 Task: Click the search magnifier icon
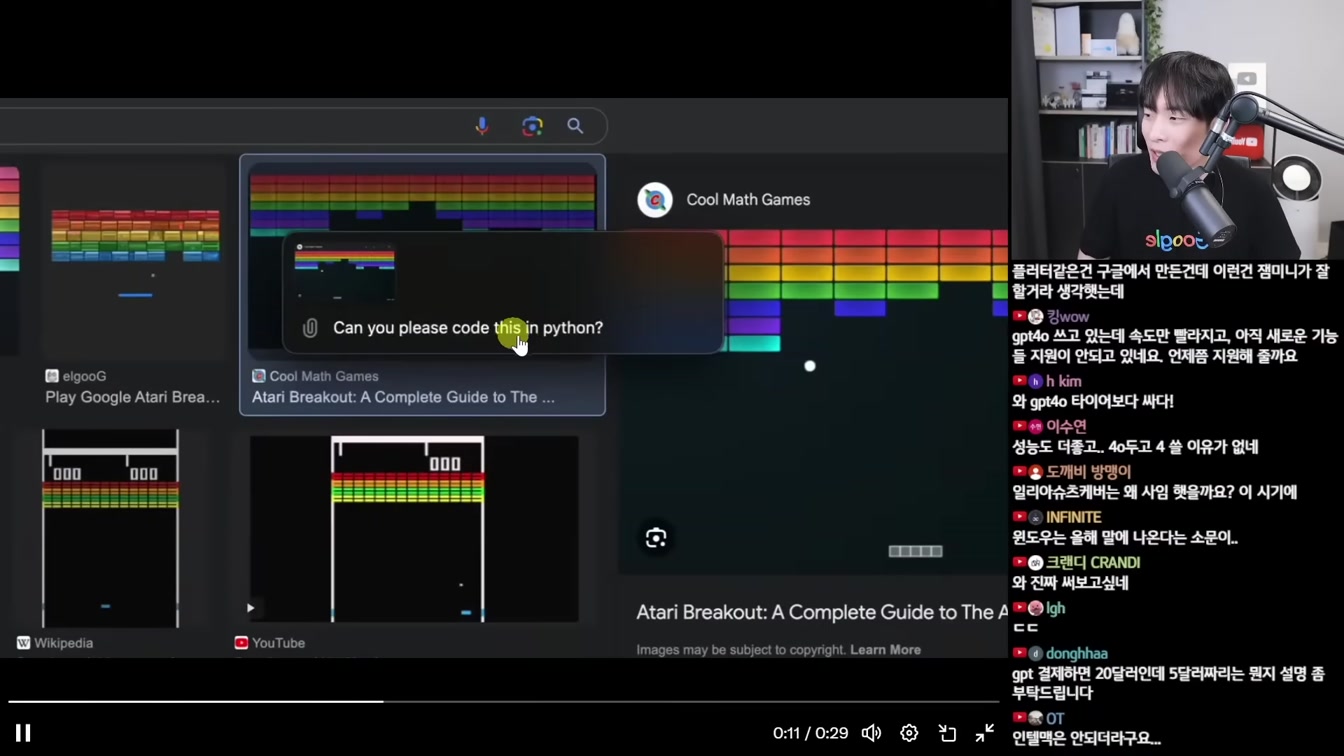click(x=575, y=126)
